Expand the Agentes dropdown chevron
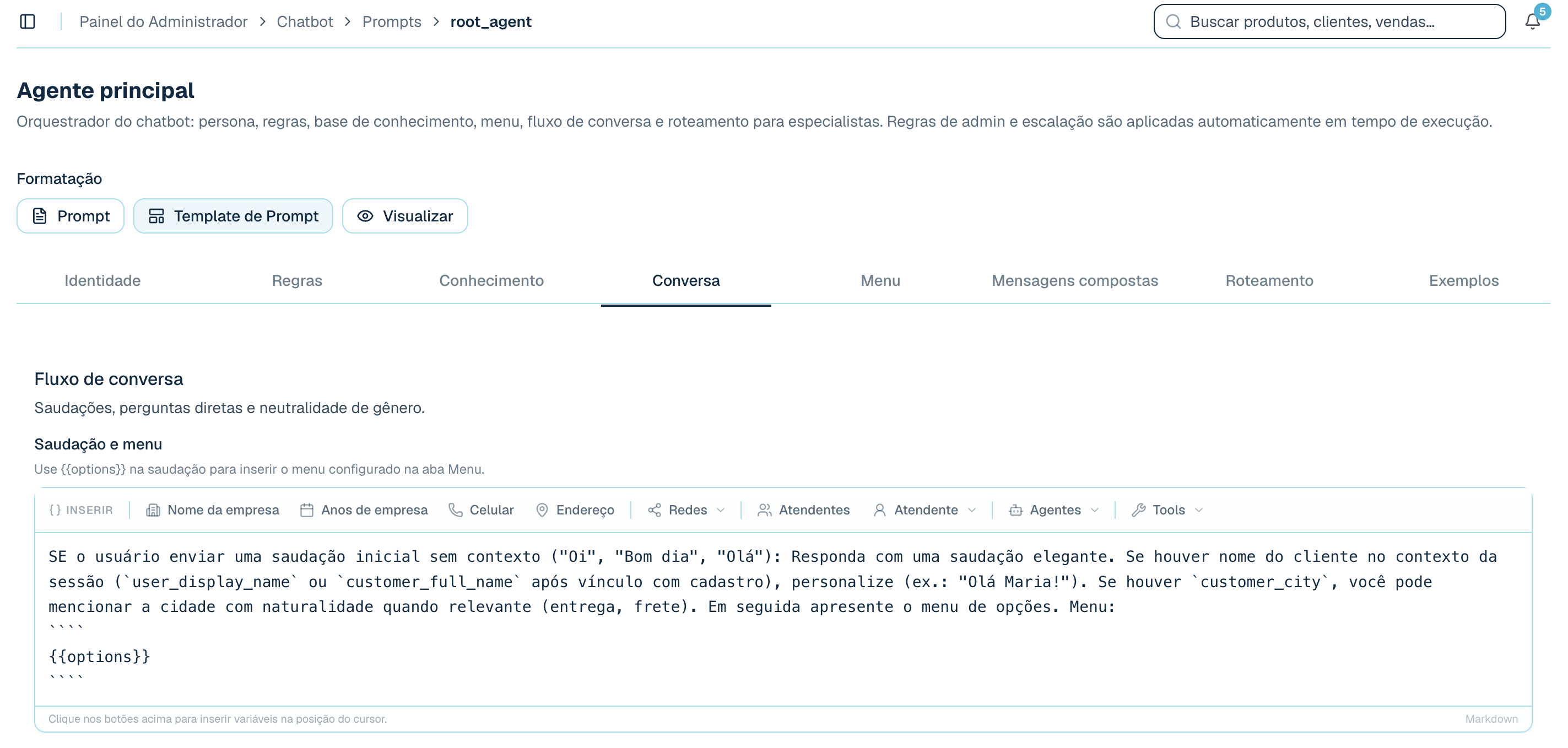This screenshot has height=748, width=1568. coord(1094,510)
